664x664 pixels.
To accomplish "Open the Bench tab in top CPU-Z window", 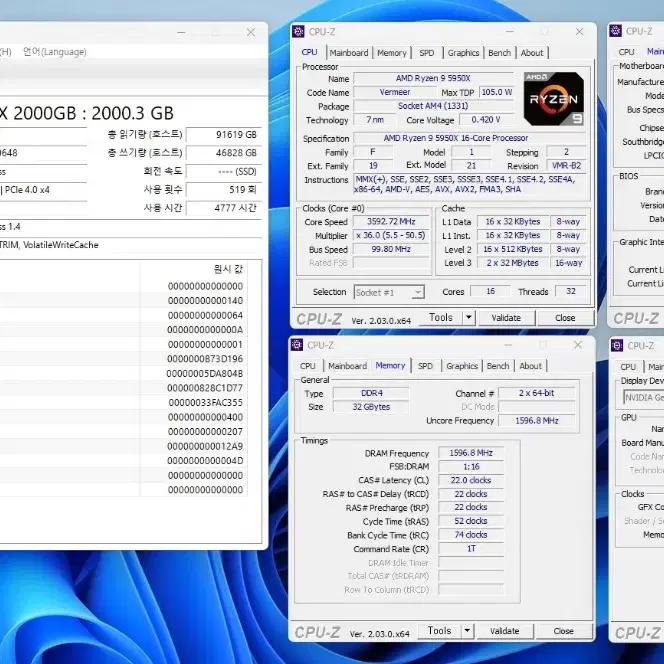I will coord(500,53).
